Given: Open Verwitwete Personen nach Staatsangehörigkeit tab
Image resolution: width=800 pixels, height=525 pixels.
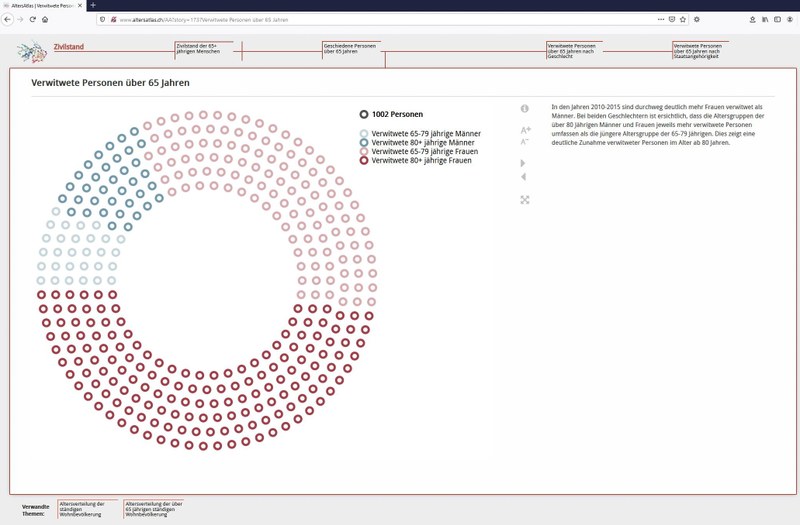Looking at the screenshot, I should click(699, 50).
